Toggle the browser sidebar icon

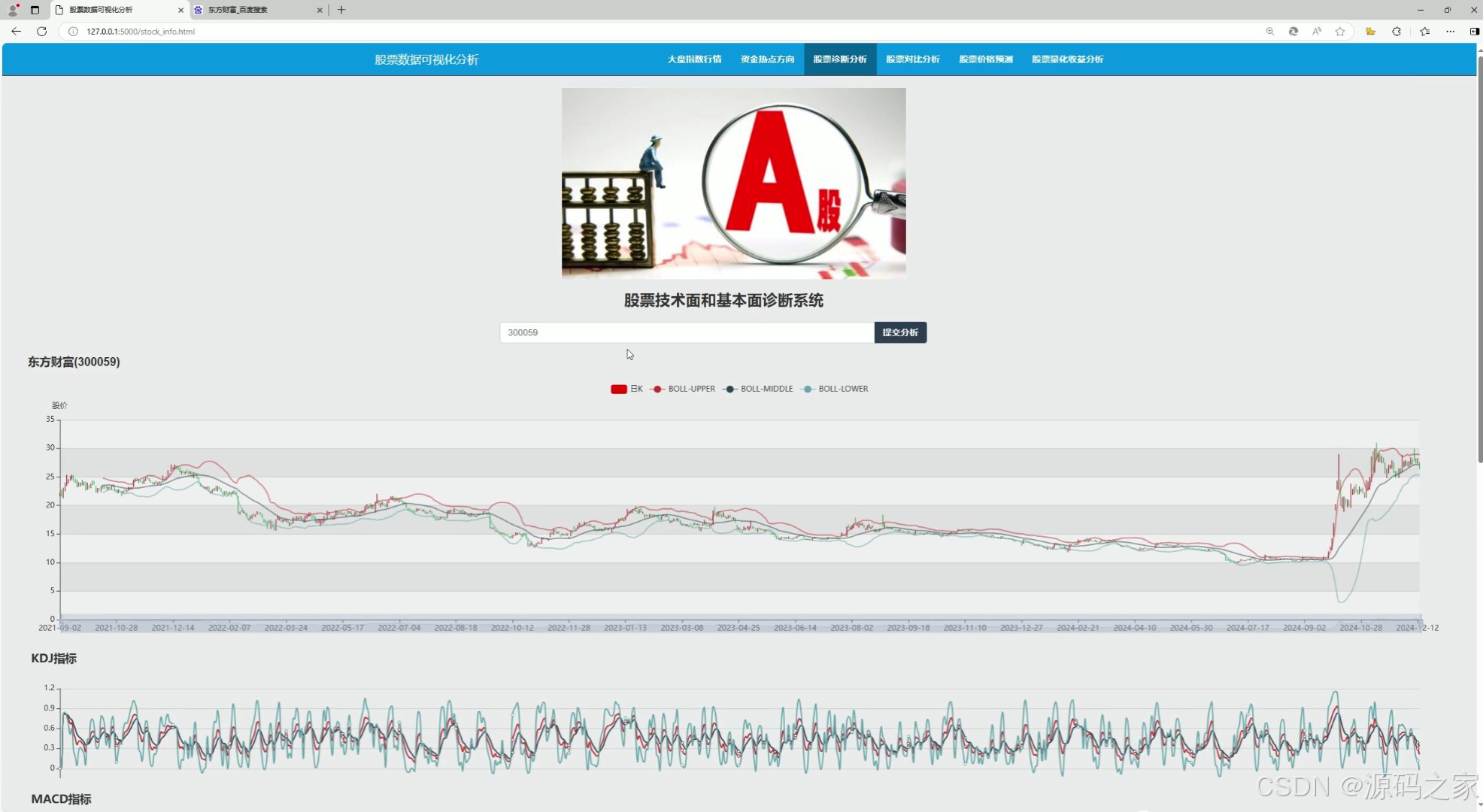(1474, 32)
